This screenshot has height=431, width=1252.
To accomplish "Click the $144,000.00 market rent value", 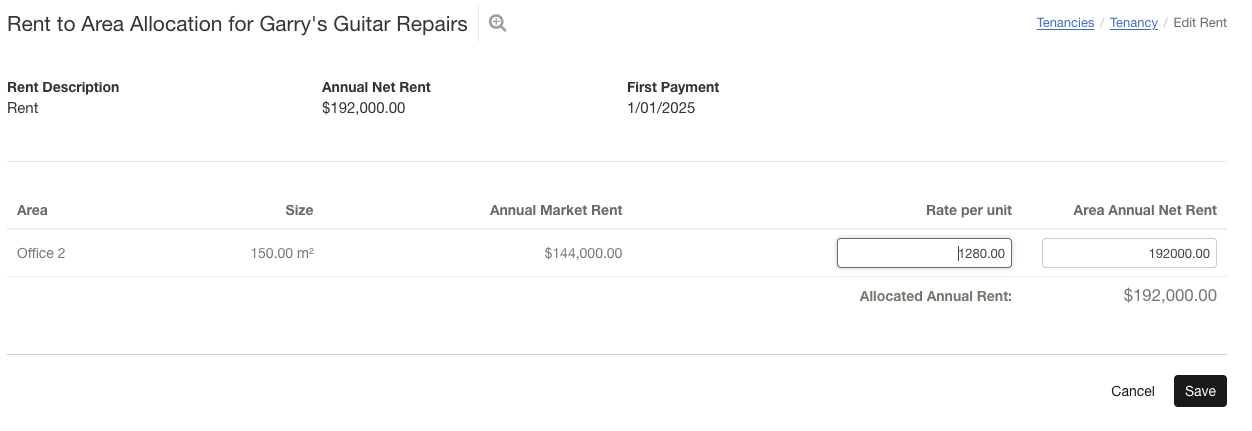I will (583, 254).
